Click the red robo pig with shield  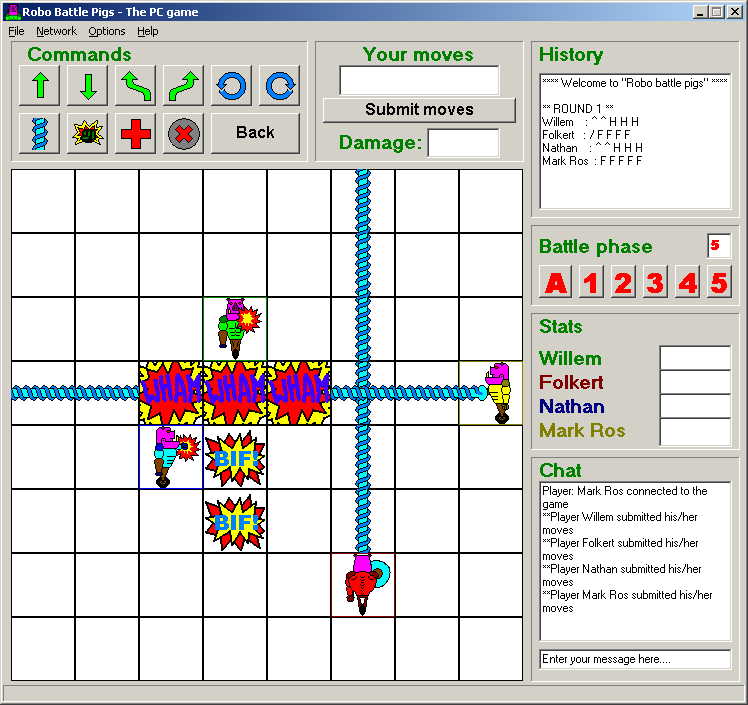coord(363,585)
